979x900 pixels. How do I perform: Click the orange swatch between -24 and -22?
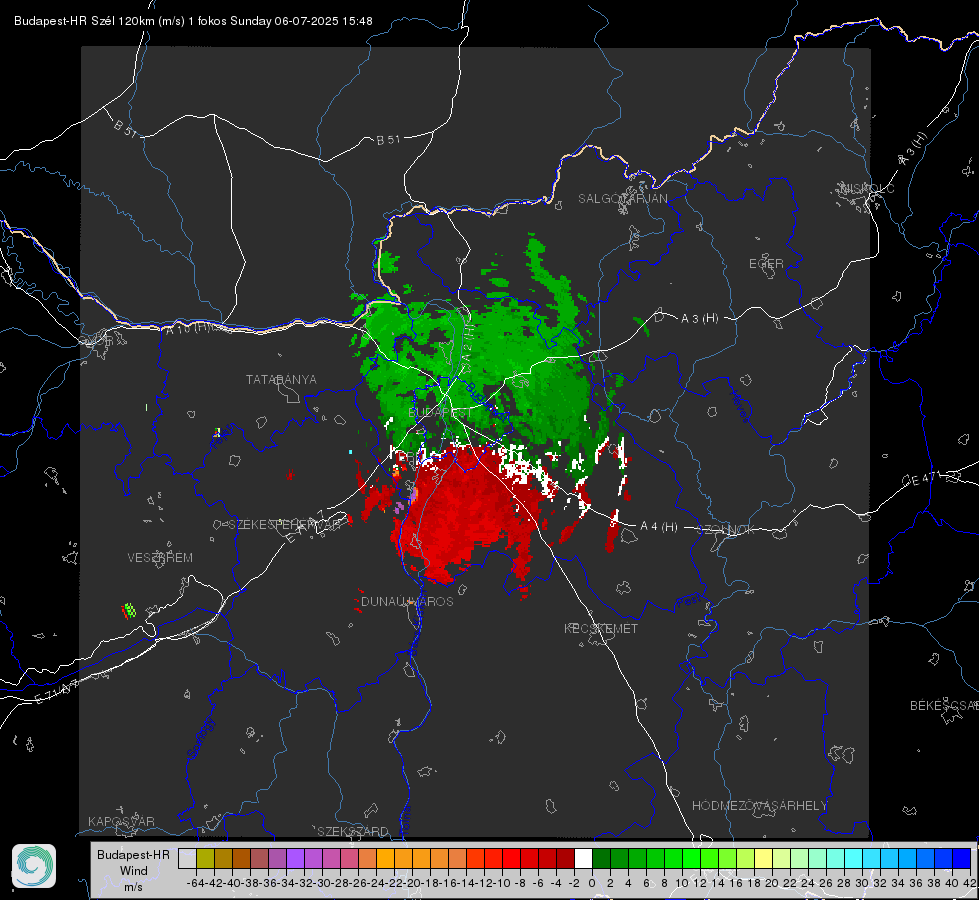pos(385,859)
